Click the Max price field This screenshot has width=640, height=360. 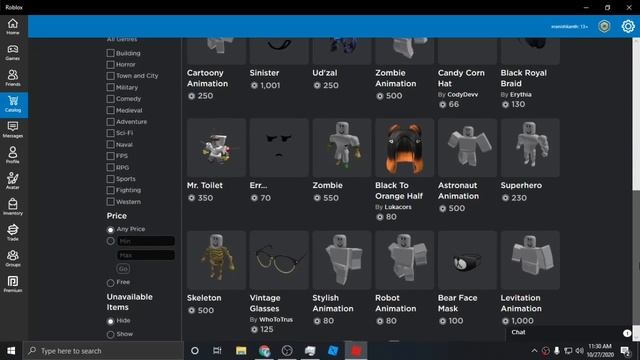146,255
